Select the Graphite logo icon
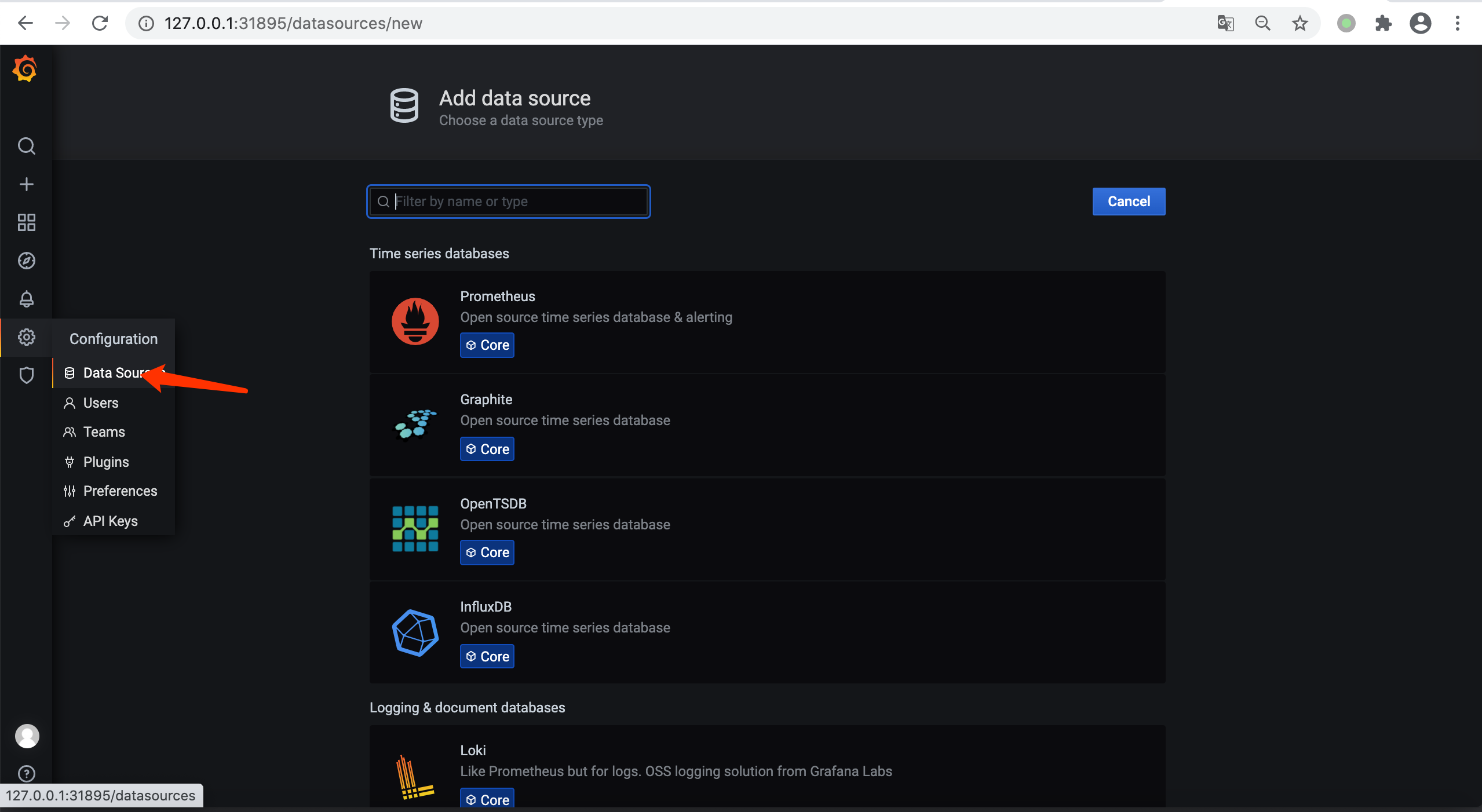The height and width of the screenshot is (812, 1482). 415,425
